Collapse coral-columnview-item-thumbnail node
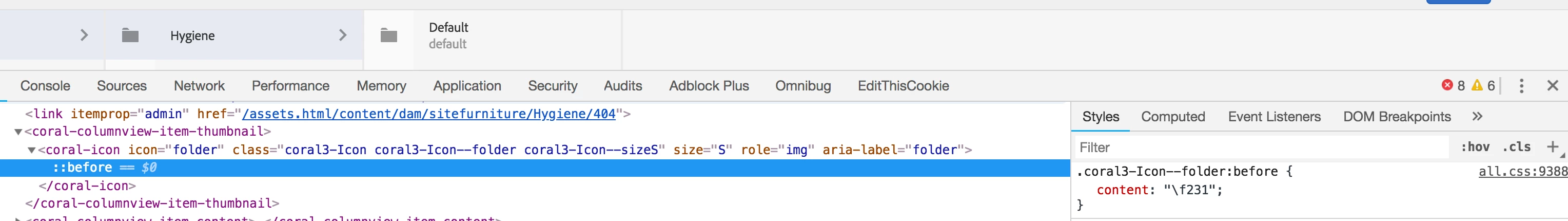This screenshot has height=221, width=1568. [18, 132]
